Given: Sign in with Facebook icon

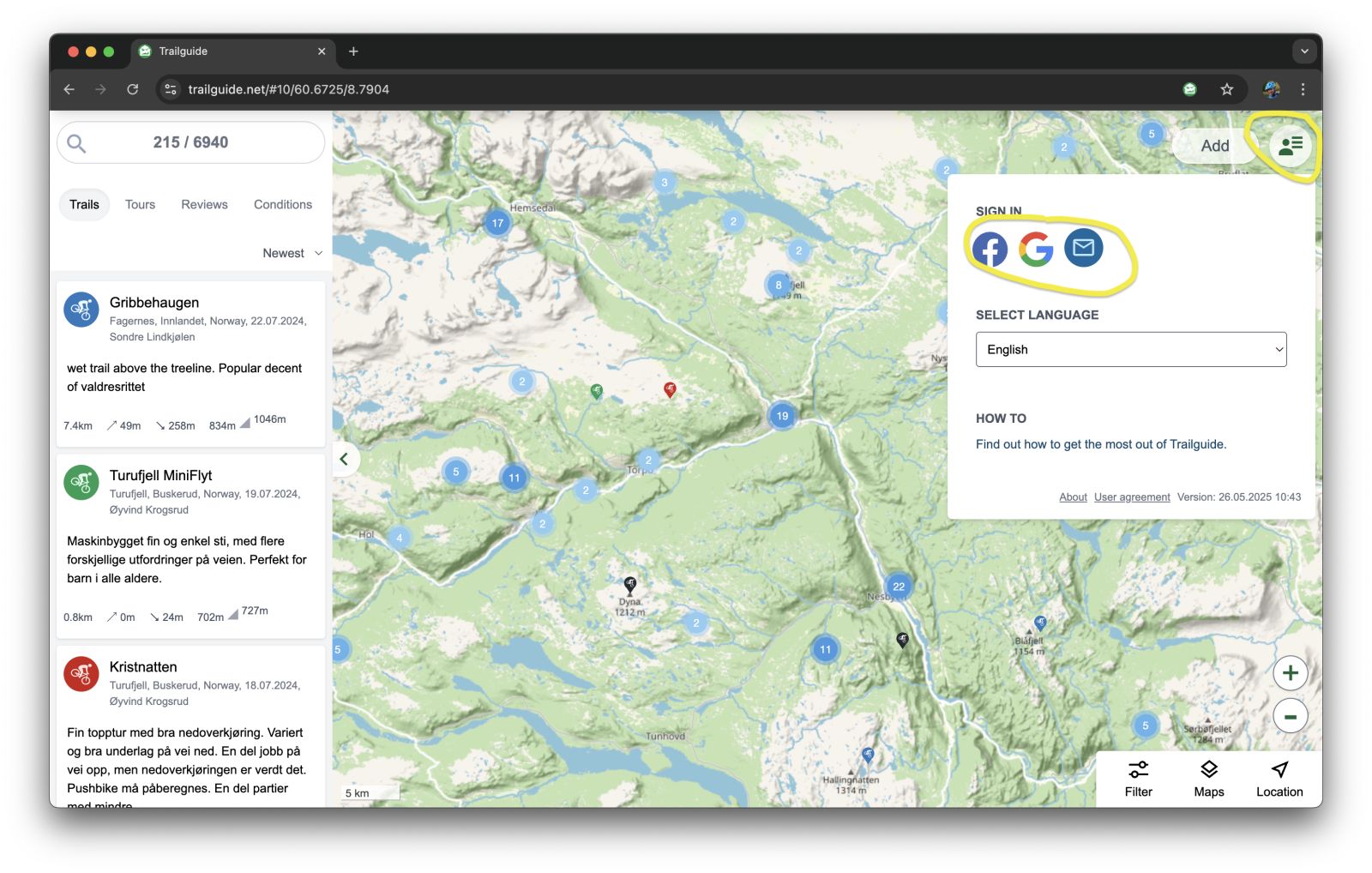Looking at the screenshot, I should 990,250.
